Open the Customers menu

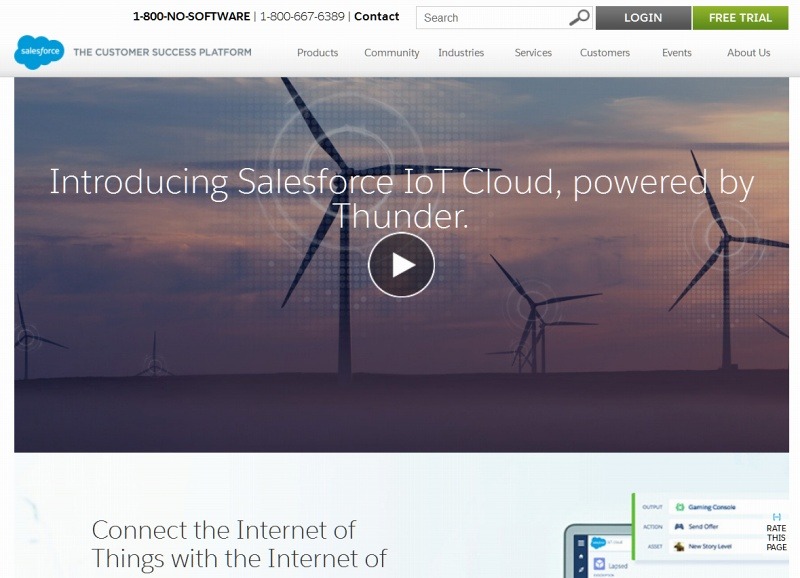[605, 53]
